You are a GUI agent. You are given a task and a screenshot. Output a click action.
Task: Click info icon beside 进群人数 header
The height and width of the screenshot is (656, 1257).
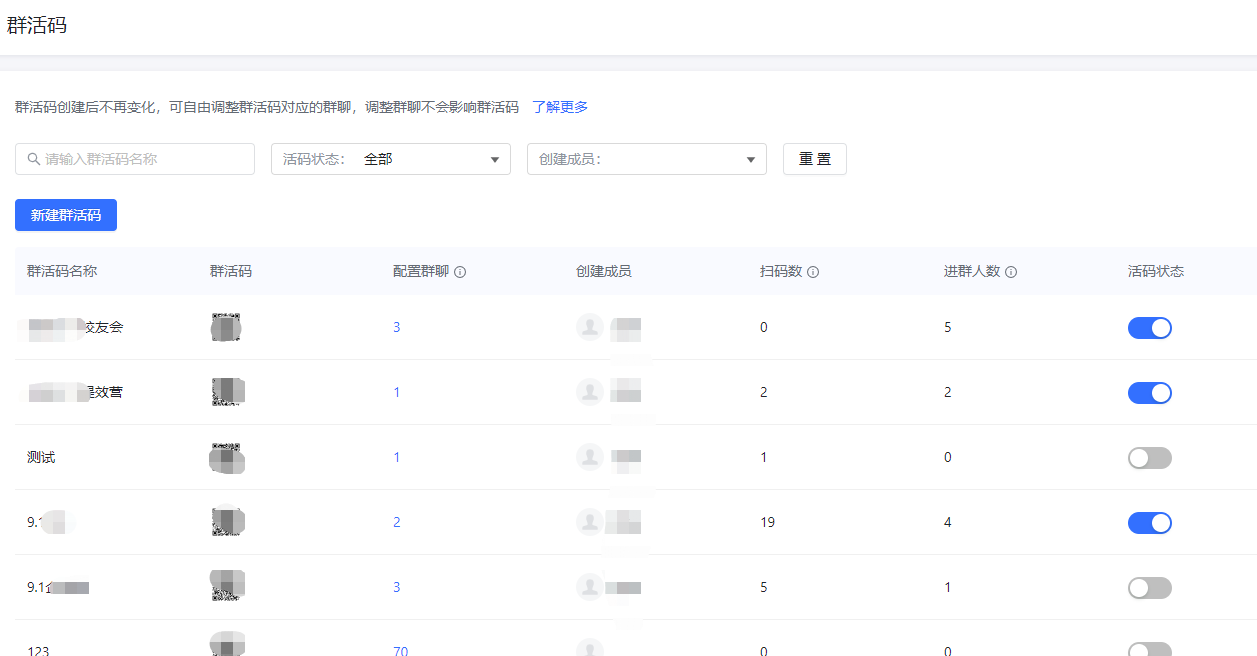click(1011, 272)
